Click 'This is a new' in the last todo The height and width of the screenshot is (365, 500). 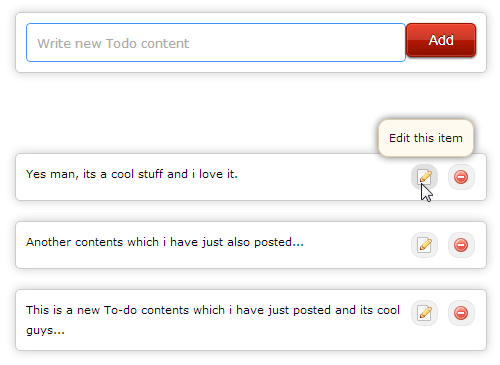click(63, 310)
